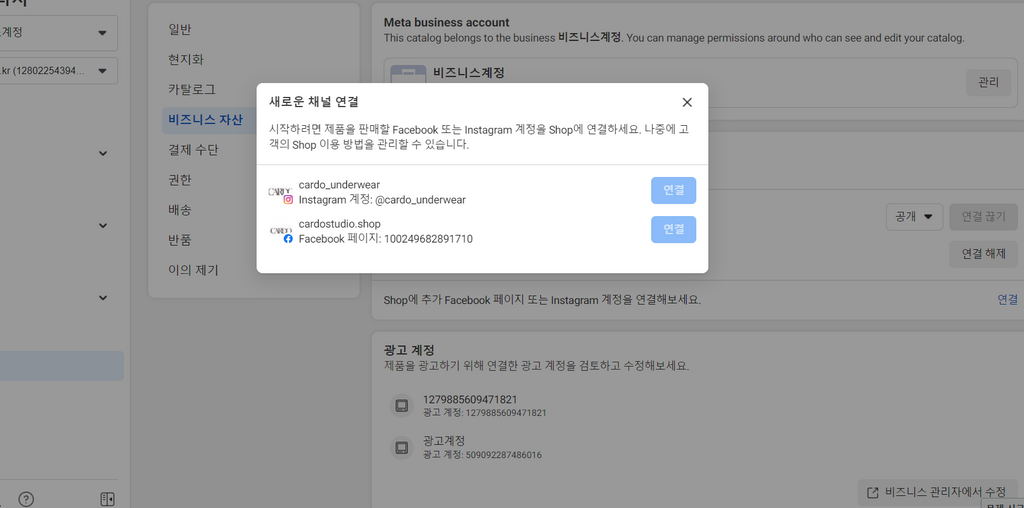Open the 배송 section
Viewport: 1024px width, 508px height.
(180, 210)
